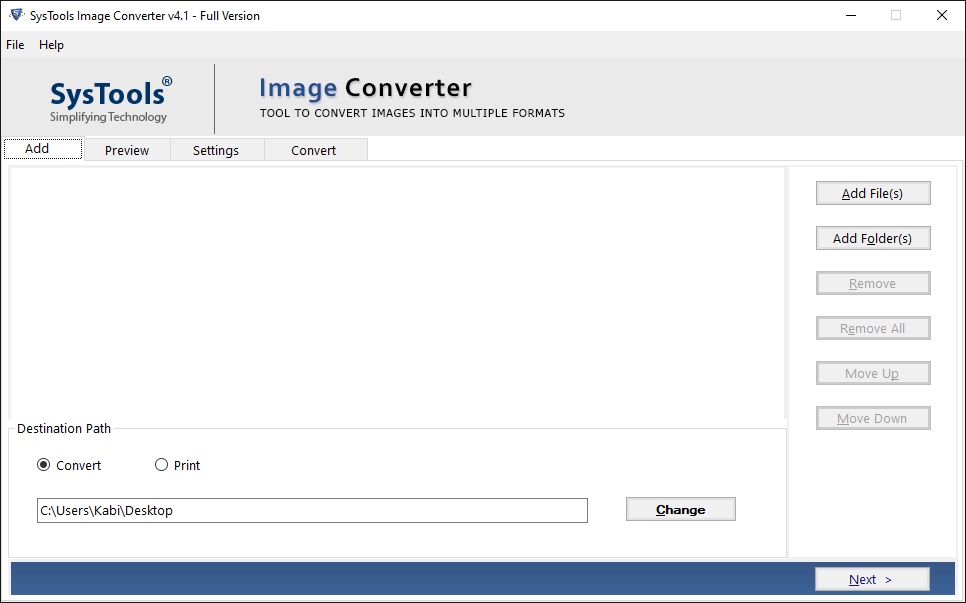Click the Add Folder(s) button
This screenshot has width=966, height=603.
point(872,238)
